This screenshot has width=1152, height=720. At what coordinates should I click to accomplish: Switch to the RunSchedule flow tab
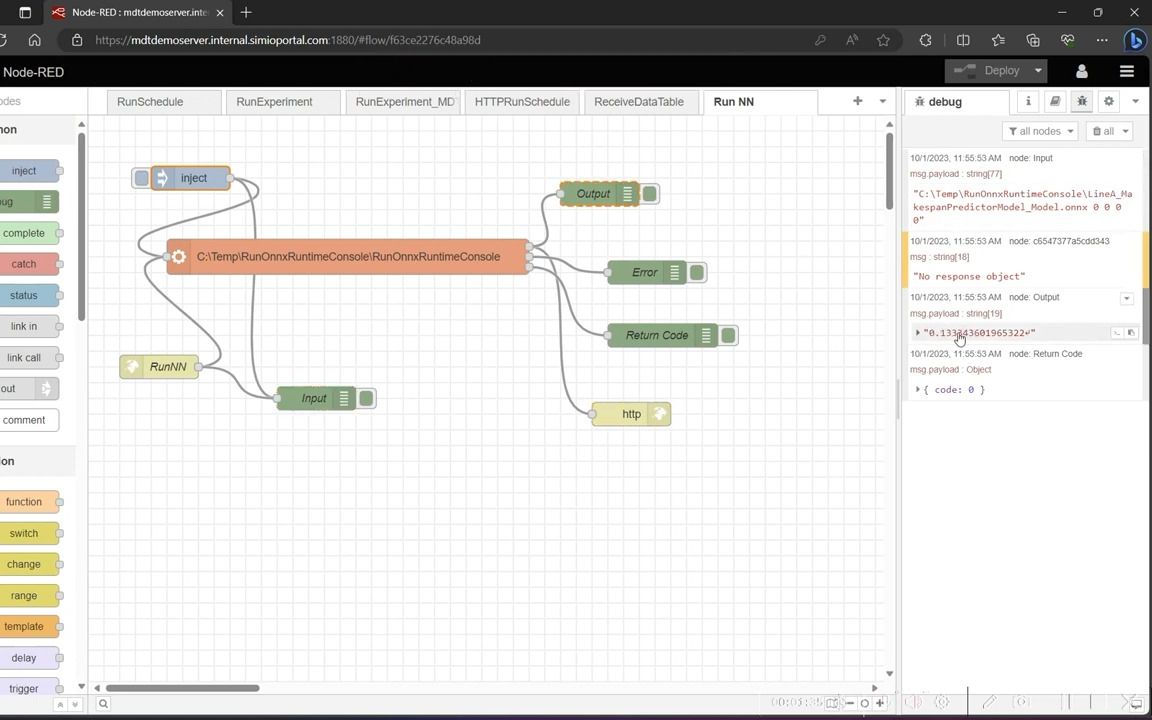[x=150, y=101]
